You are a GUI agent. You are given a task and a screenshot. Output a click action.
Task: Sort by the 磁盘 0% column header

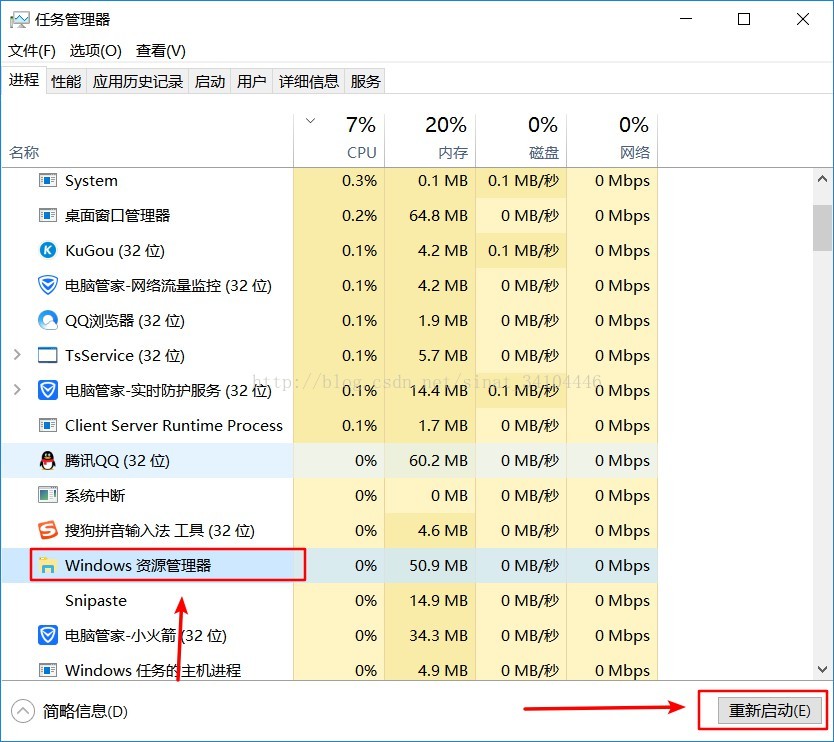pyautogui.click(x=521, y=140)
